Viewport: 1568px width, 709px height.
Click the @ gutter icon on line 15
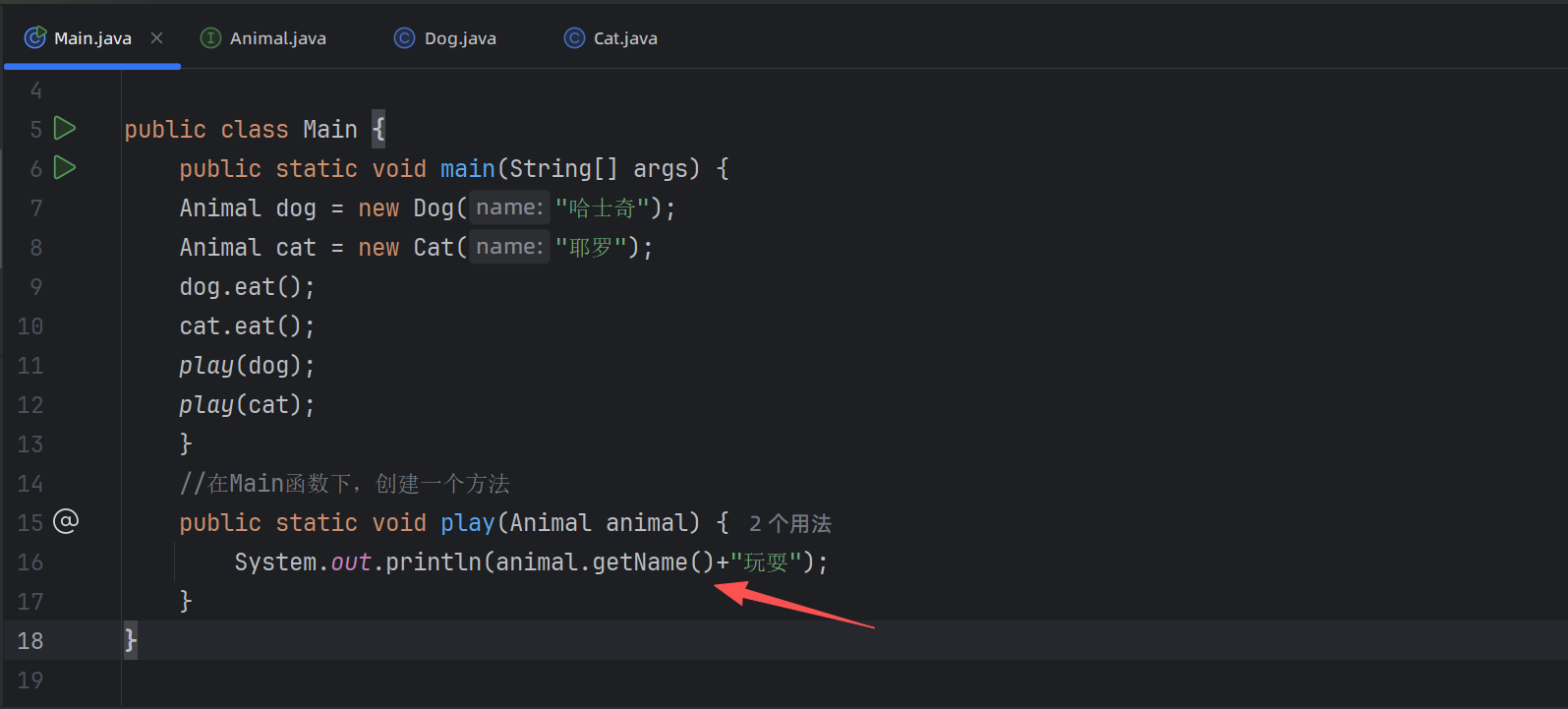click(x=65, y=521)
